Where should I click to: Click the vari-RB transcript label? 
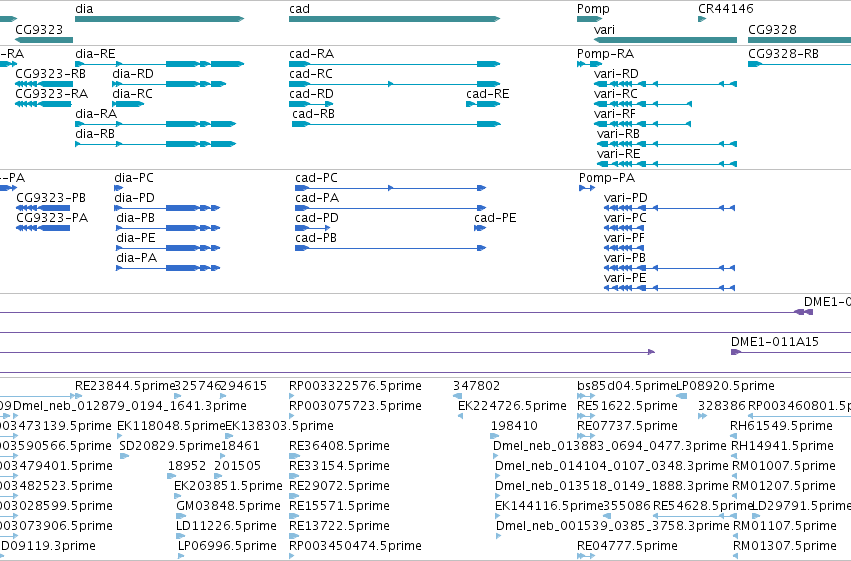(618, 134)
